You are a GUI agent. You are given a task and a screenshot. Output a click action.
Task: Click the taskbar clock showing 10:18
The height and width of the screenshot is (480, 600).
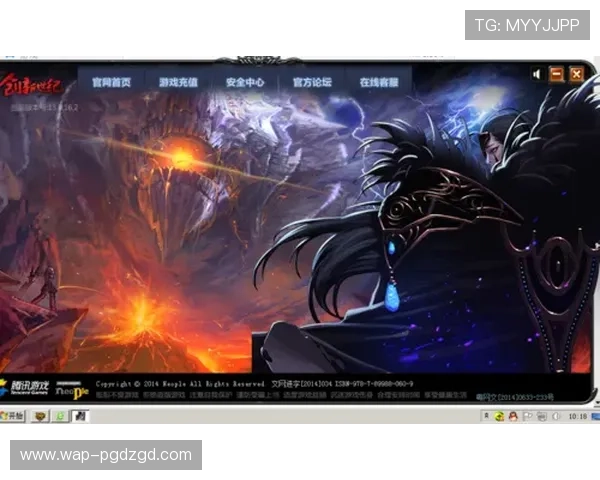tap(577, 416)
